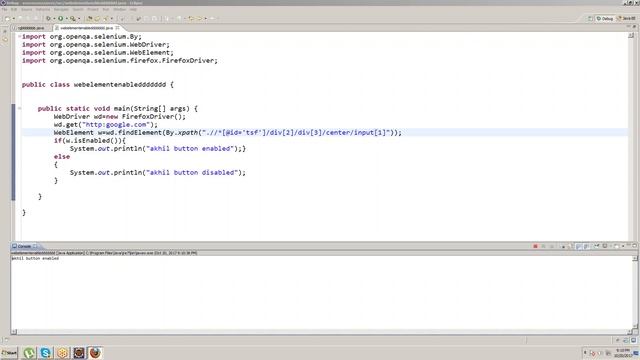Click the word 'webelementenabledddddd' in class declaration

click(120, 84)
